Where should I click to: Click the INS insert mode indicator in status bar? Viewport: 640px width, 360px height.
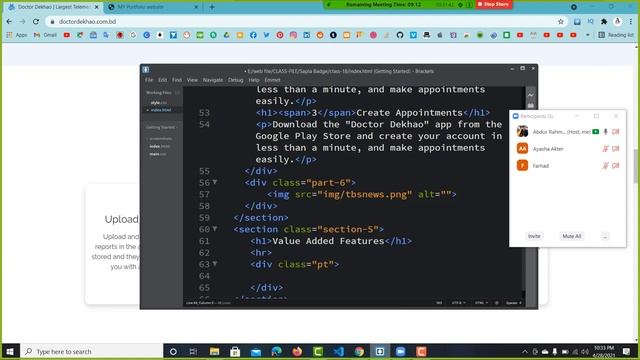pyautogui.click(x=439, y=303)
